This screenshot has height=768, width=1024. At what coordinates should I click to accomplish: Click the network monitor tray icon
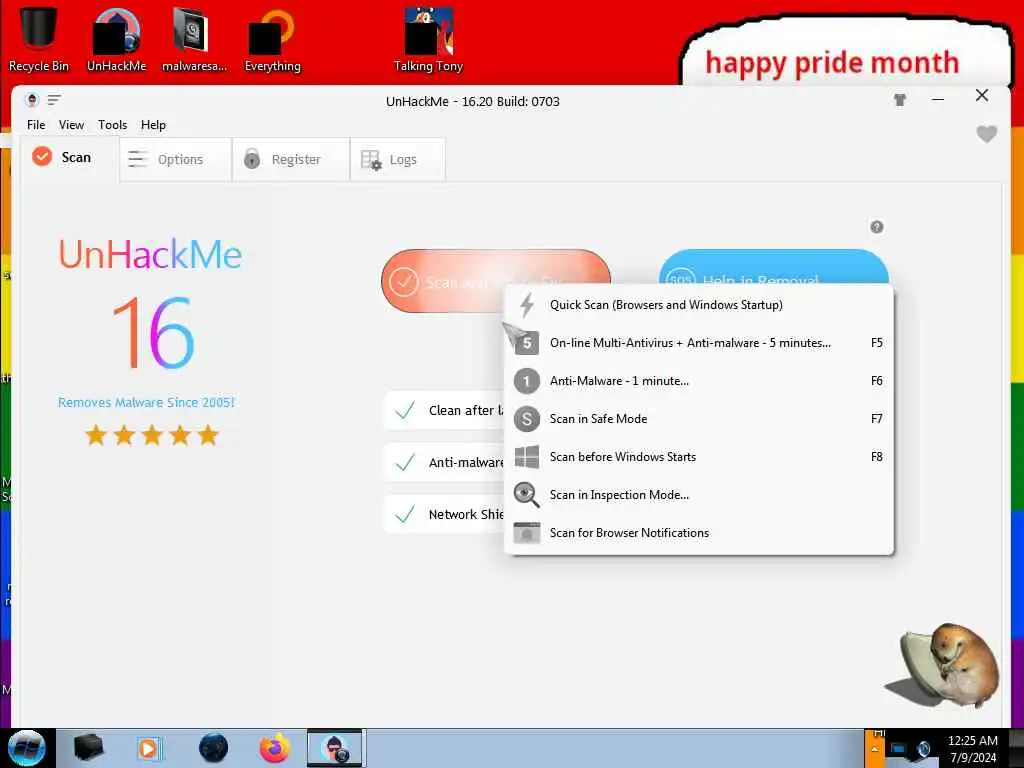coord(899,749)
